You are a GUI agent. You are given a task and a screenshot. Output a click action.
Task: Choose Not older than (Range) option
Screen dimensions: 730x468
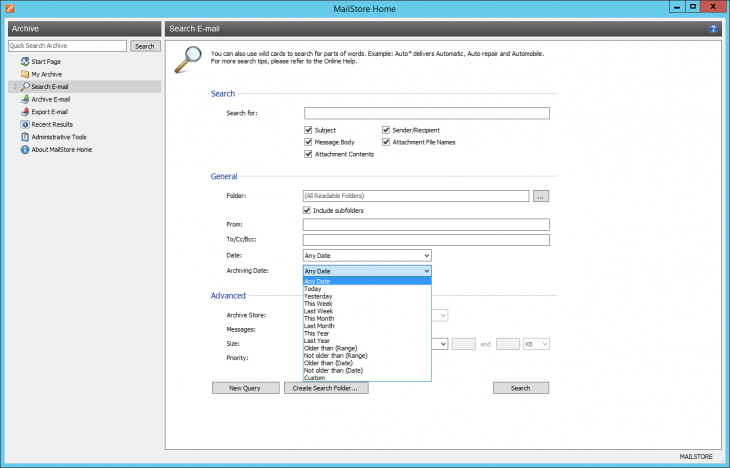(x=367, y=356)
